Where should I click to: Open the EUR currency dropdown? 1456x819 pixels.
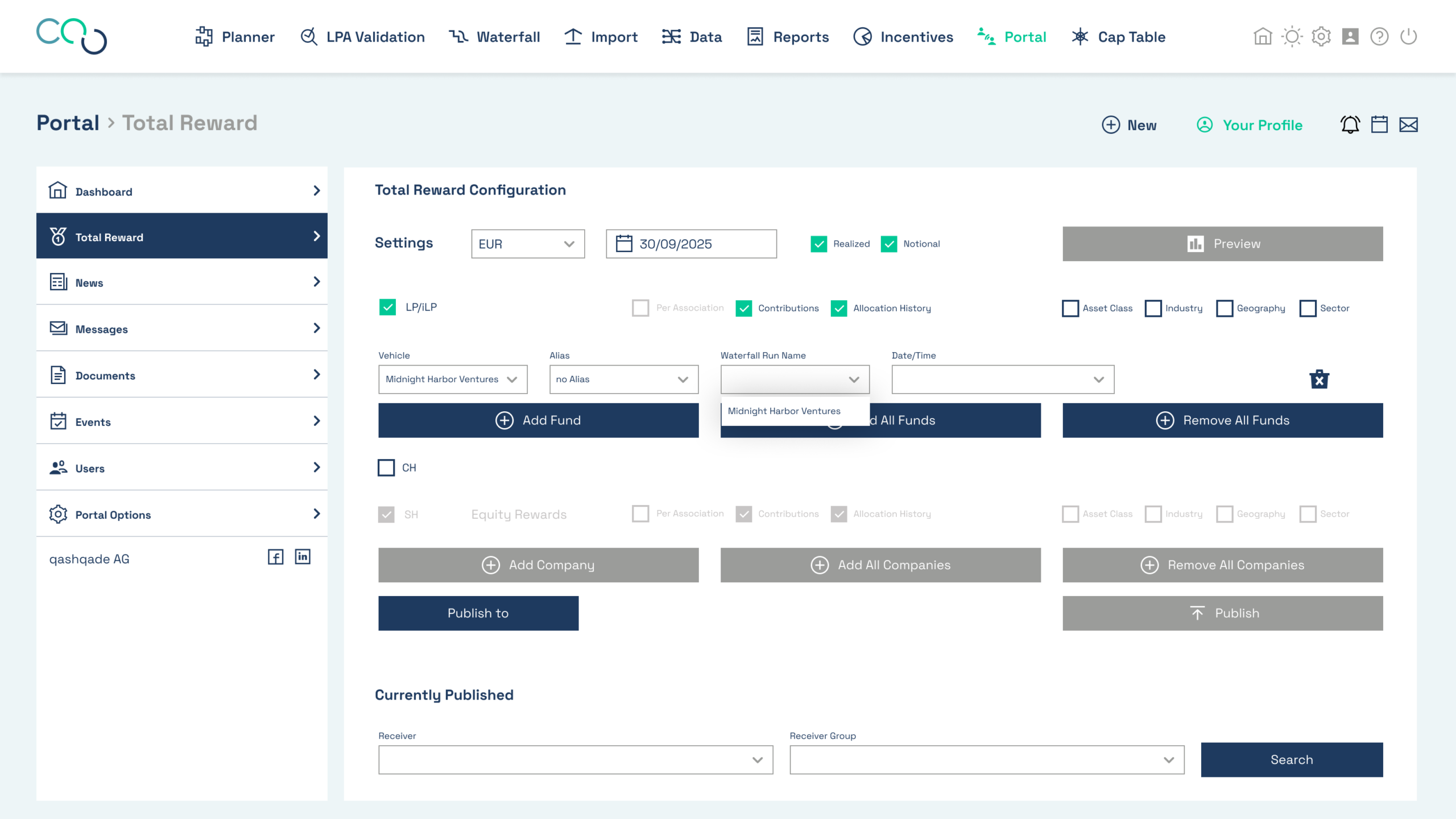tap(528, 244)
